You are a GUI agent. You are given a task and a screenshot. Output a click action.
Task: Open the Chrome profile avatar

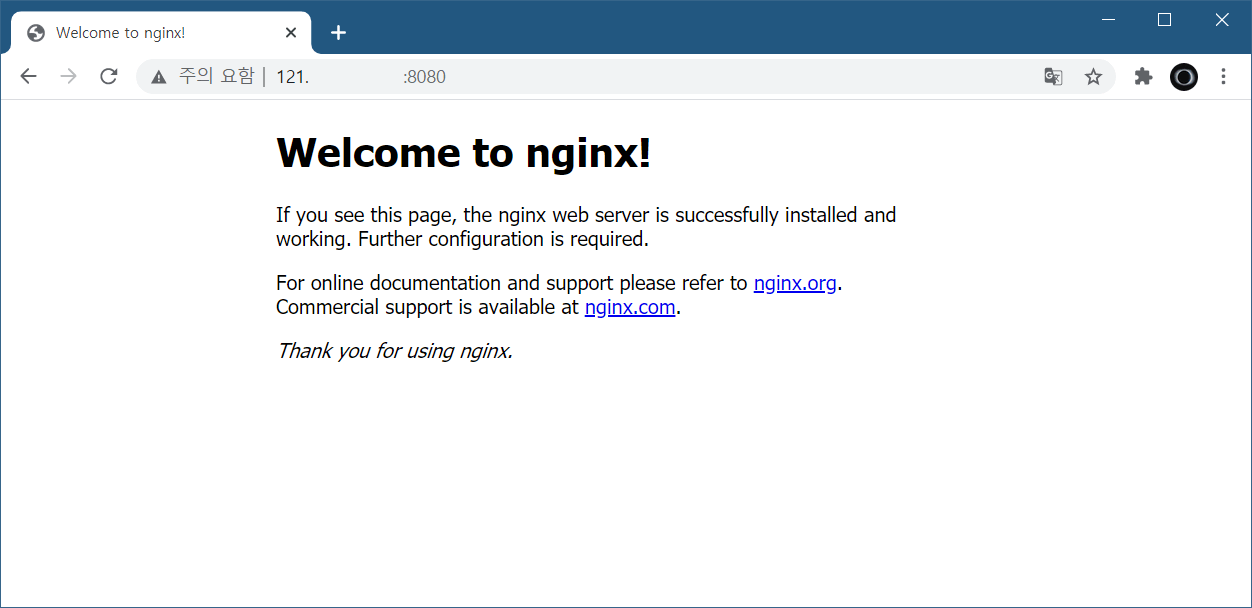pyautogui.click(x=1184, y=77)
